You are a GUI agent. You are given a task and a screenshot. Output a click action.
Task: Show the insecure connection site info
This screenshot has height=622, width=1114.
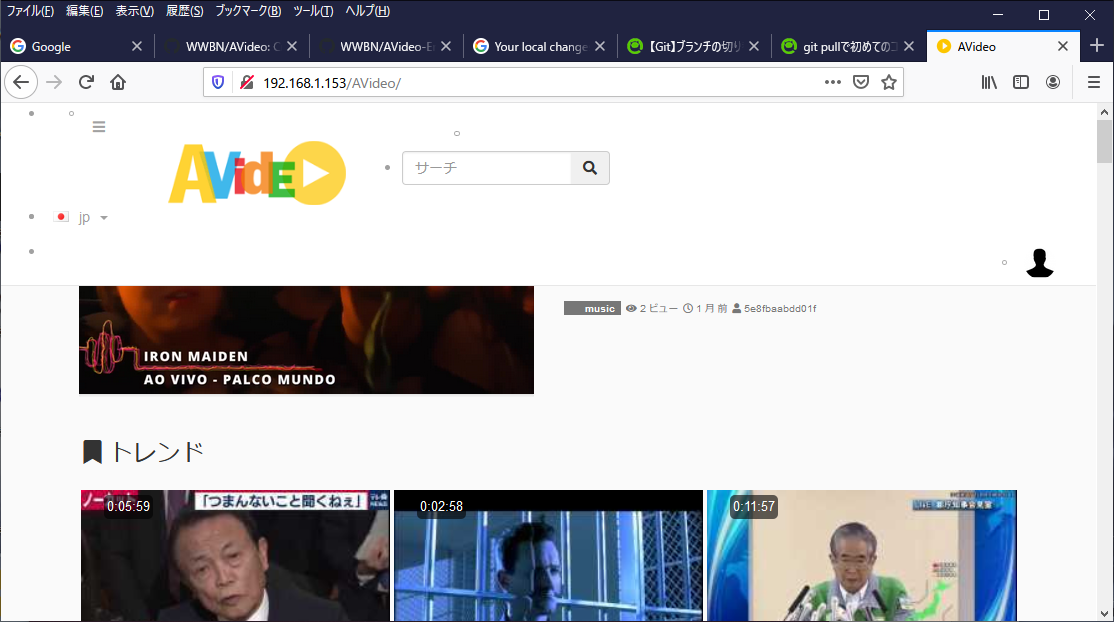(247, 82)
